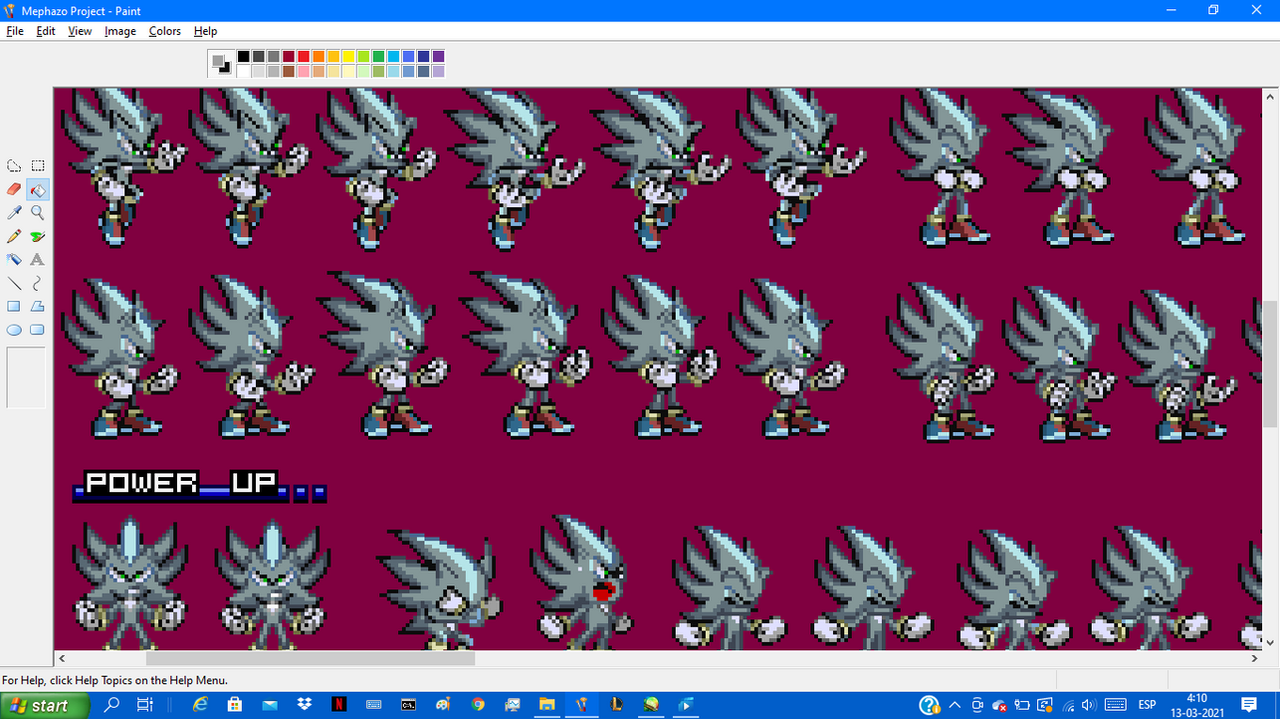The width and height of the screenshot is (1280, 719).
Task: Select the Magnifier tool
Action: [x=37, y=212]
